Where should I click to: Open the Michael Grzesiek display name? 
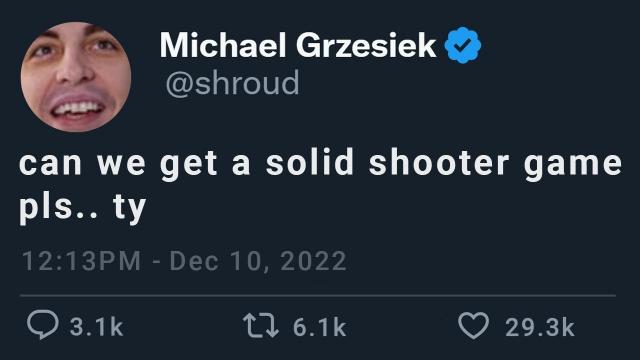coord(298,45)
